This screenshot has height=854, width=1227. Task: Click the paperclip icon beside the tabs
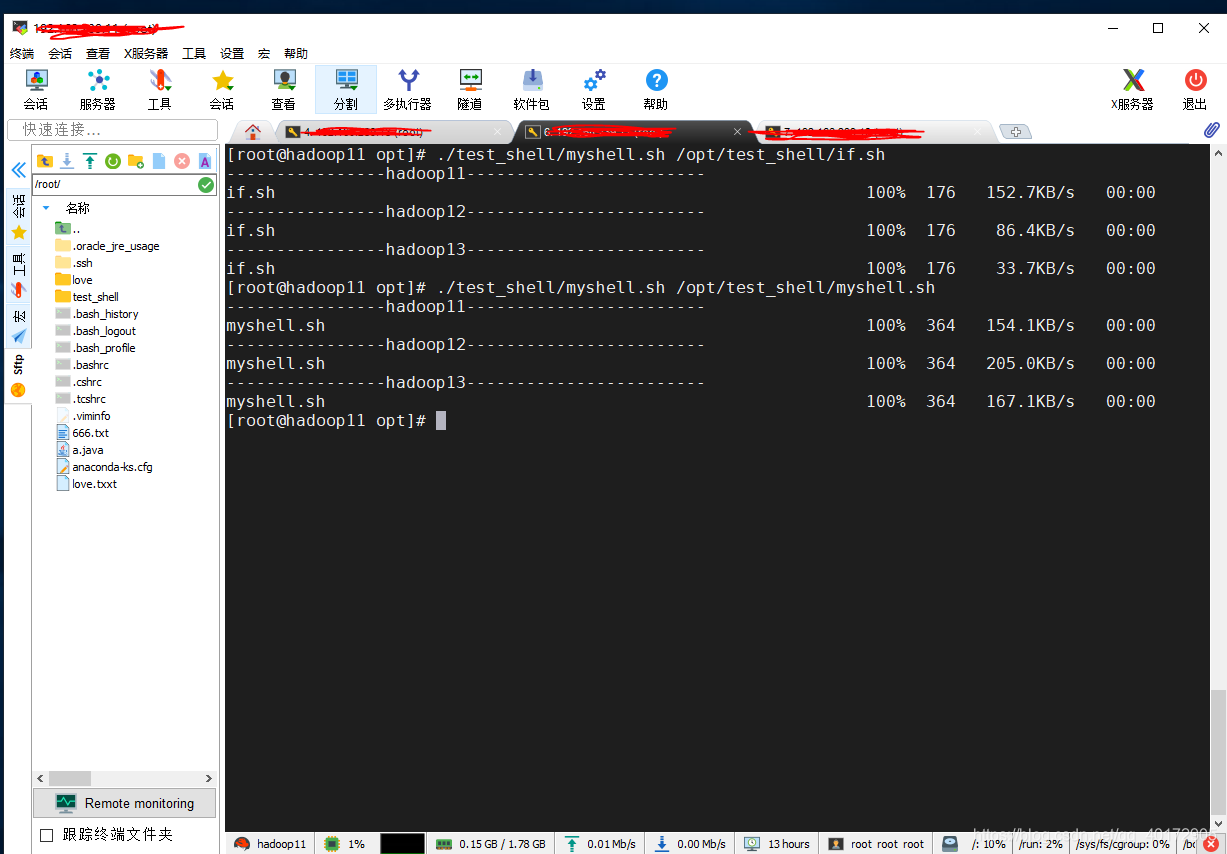pos(1211,130)
